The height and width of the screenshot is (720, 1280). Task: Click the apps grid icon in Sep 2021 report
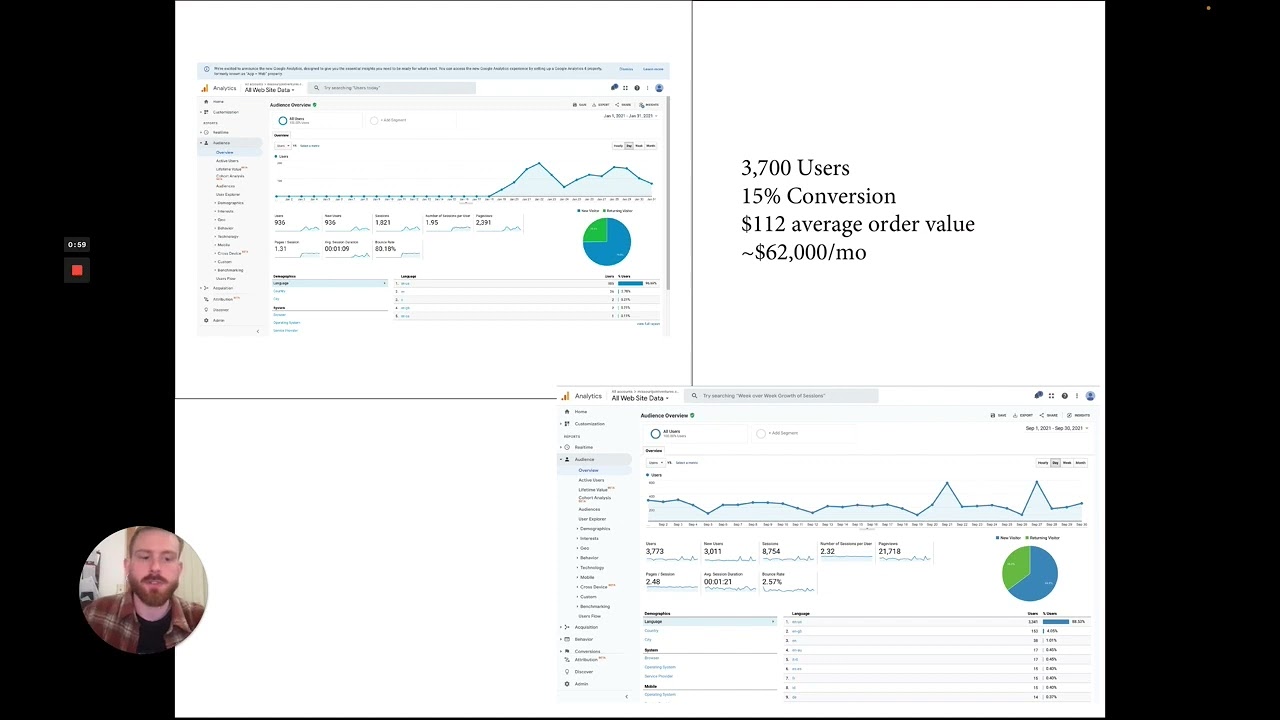pos(1051,396)
